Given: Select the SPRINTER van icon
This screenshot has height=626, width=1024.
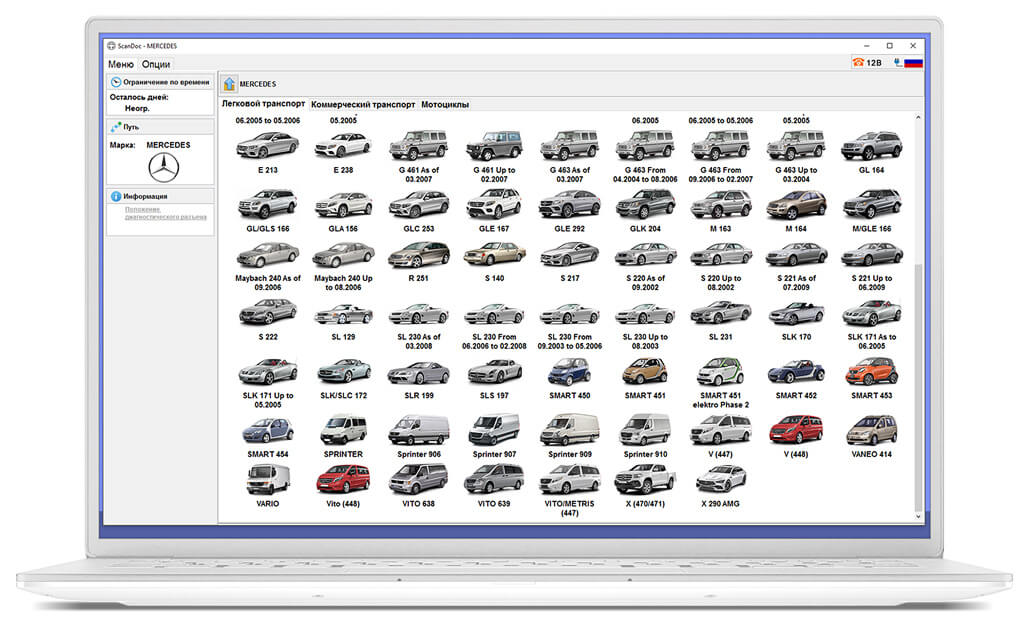Looking at the screenshot, I should coord(343,430).
